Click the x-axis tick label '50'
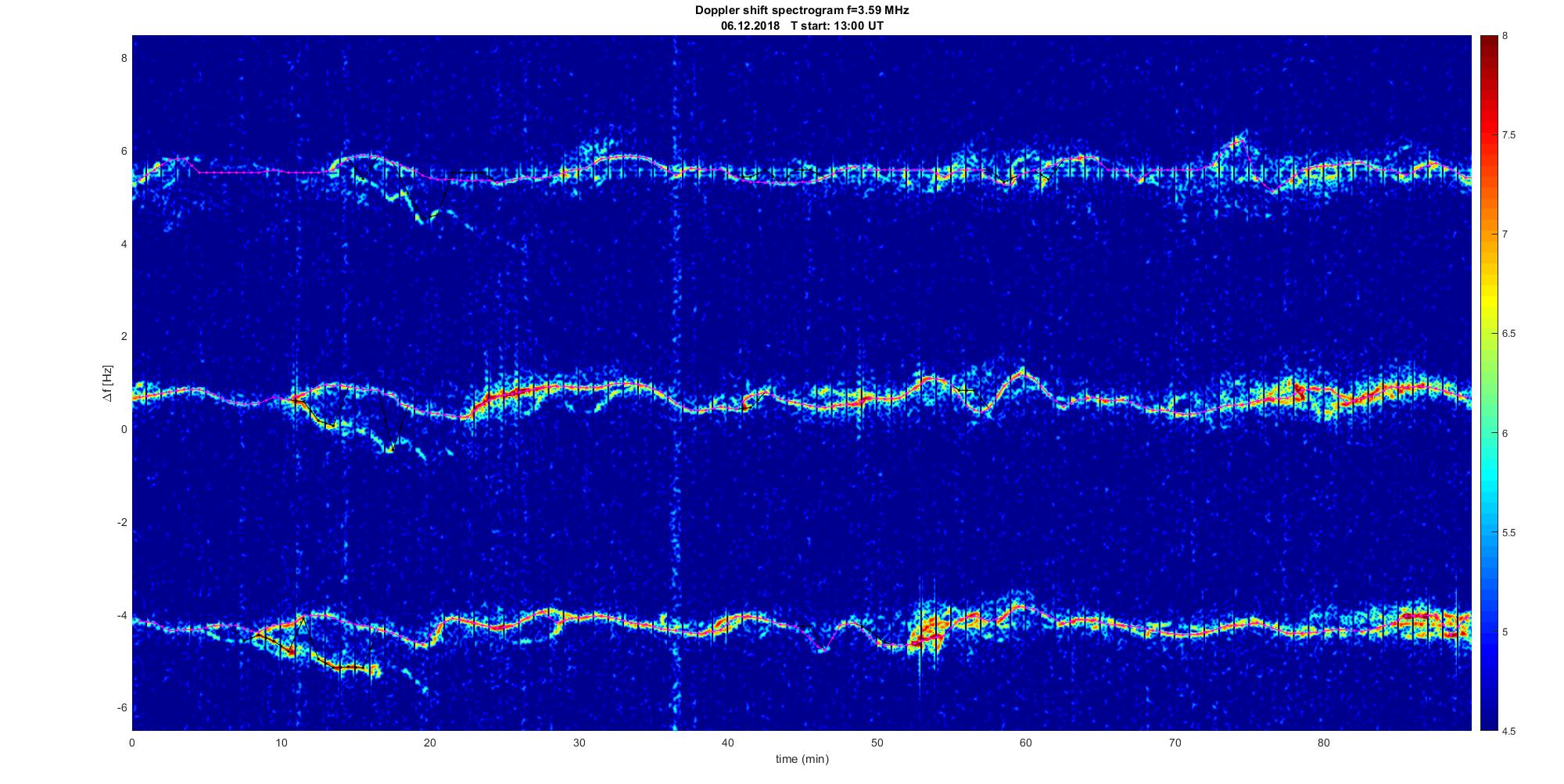This screenshot has width=1564, height=784. tap(877, 743)
